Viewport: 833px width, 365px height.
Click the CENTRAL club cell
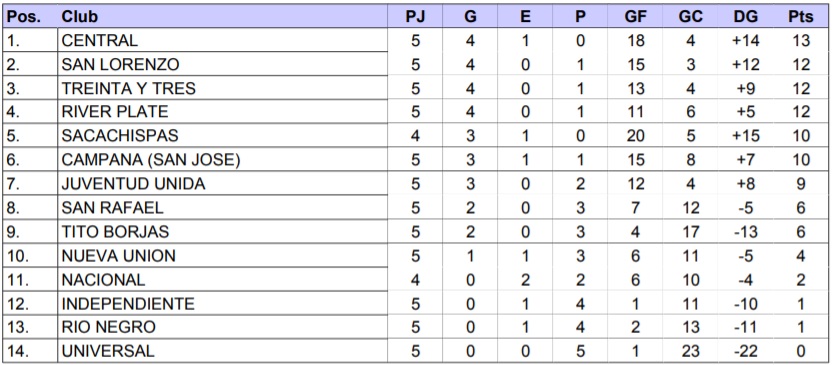[x=222, y=40]
